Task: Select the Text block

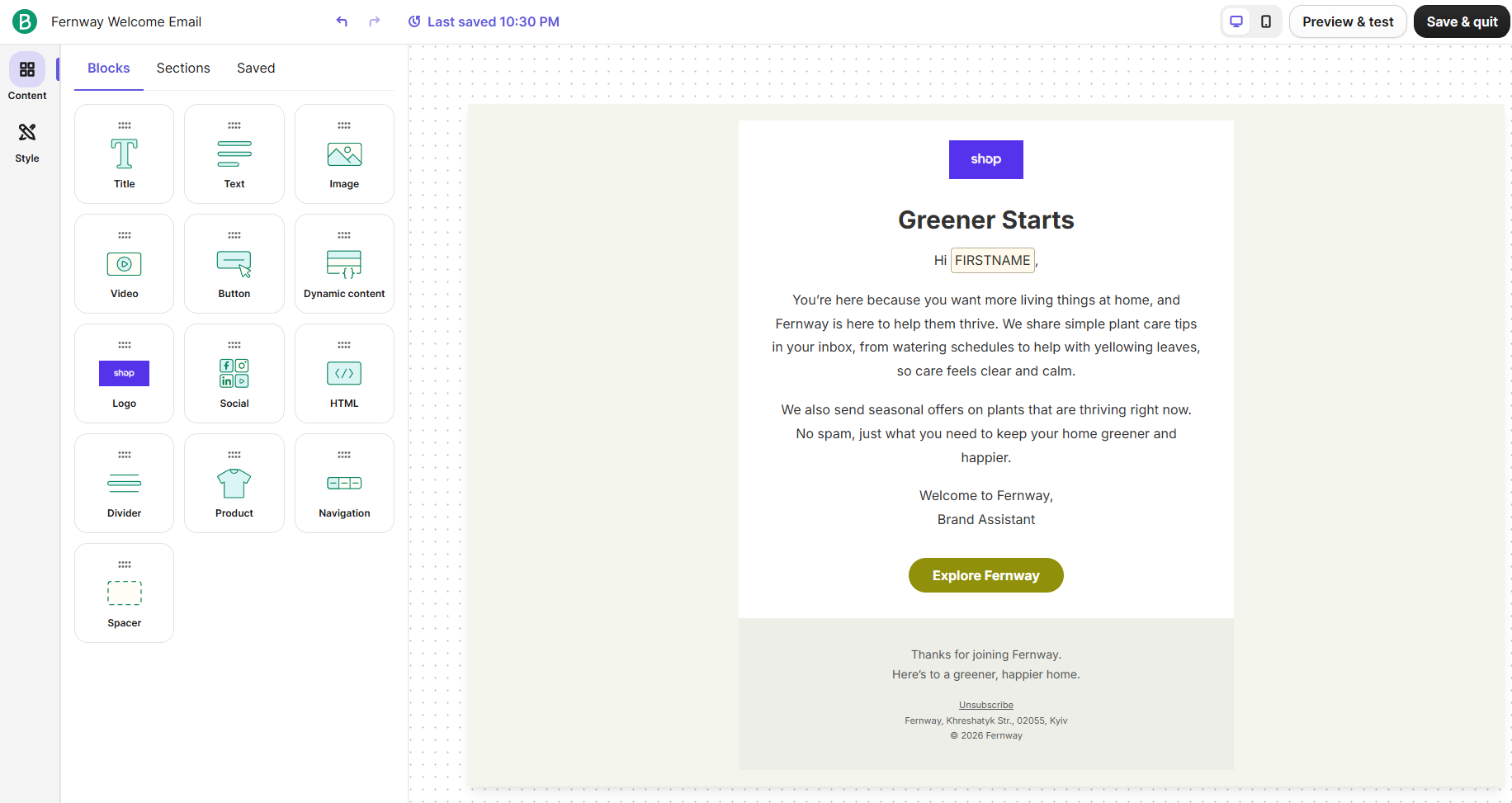Action: [234, 154]
